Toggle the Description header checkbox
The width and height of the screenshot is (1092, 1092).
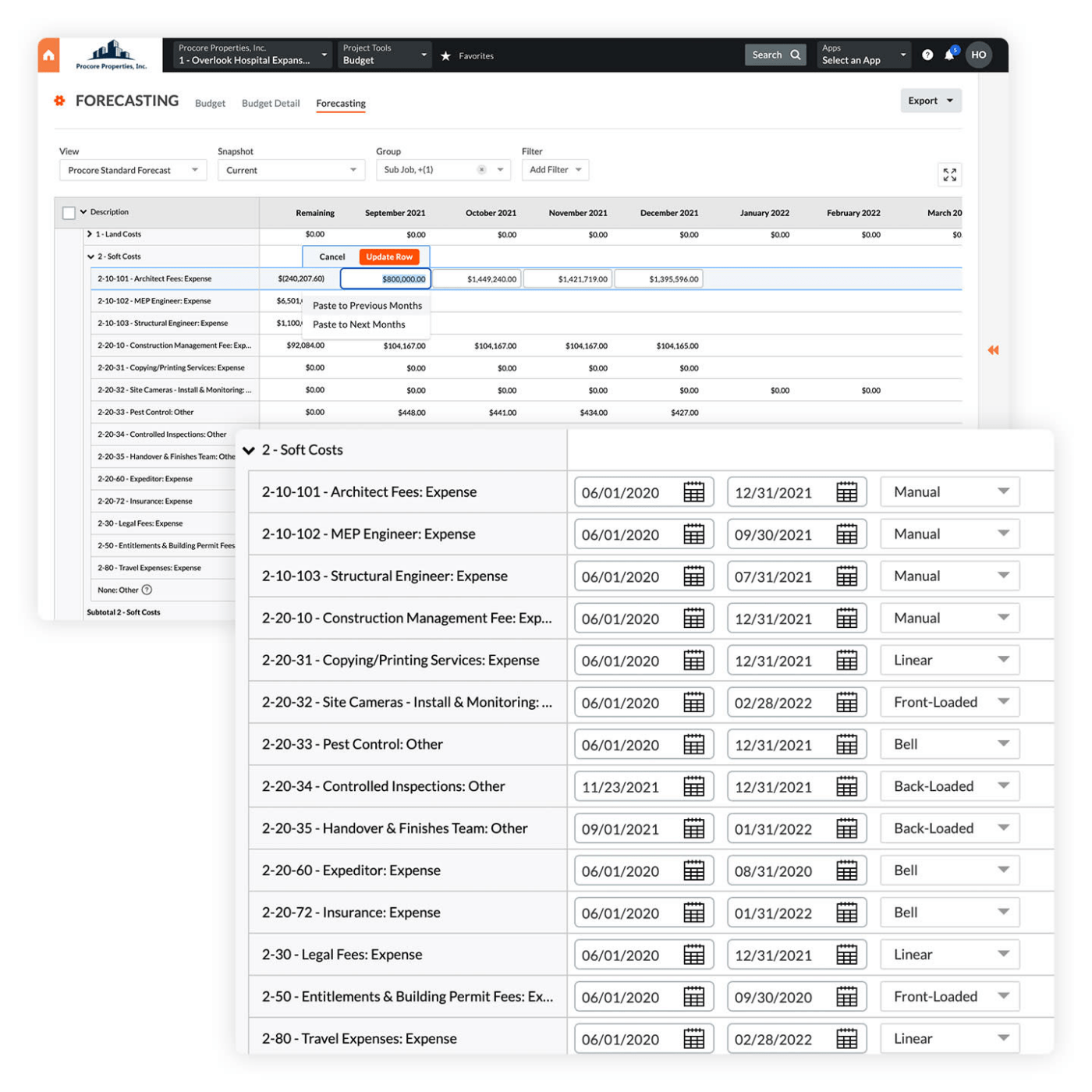tap(69, 213)
